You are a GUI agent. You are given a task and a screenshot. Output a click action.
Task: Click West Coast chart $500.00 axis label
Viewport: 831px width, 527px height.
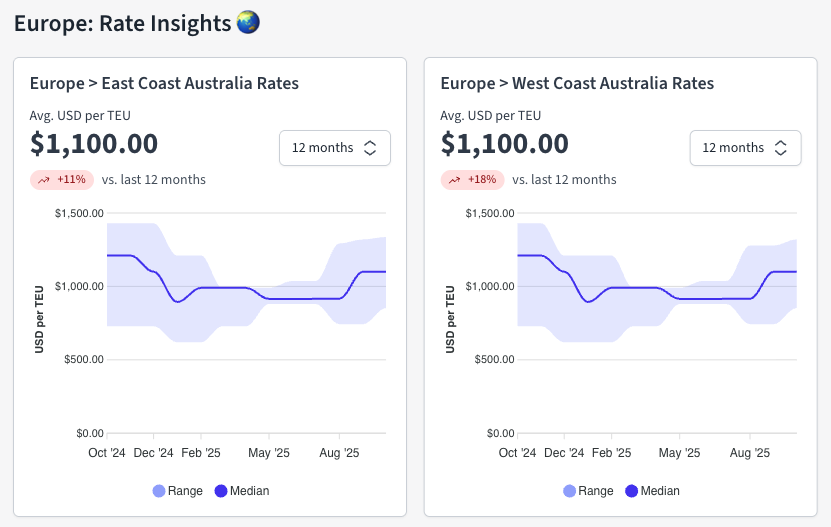coord(494,359)
